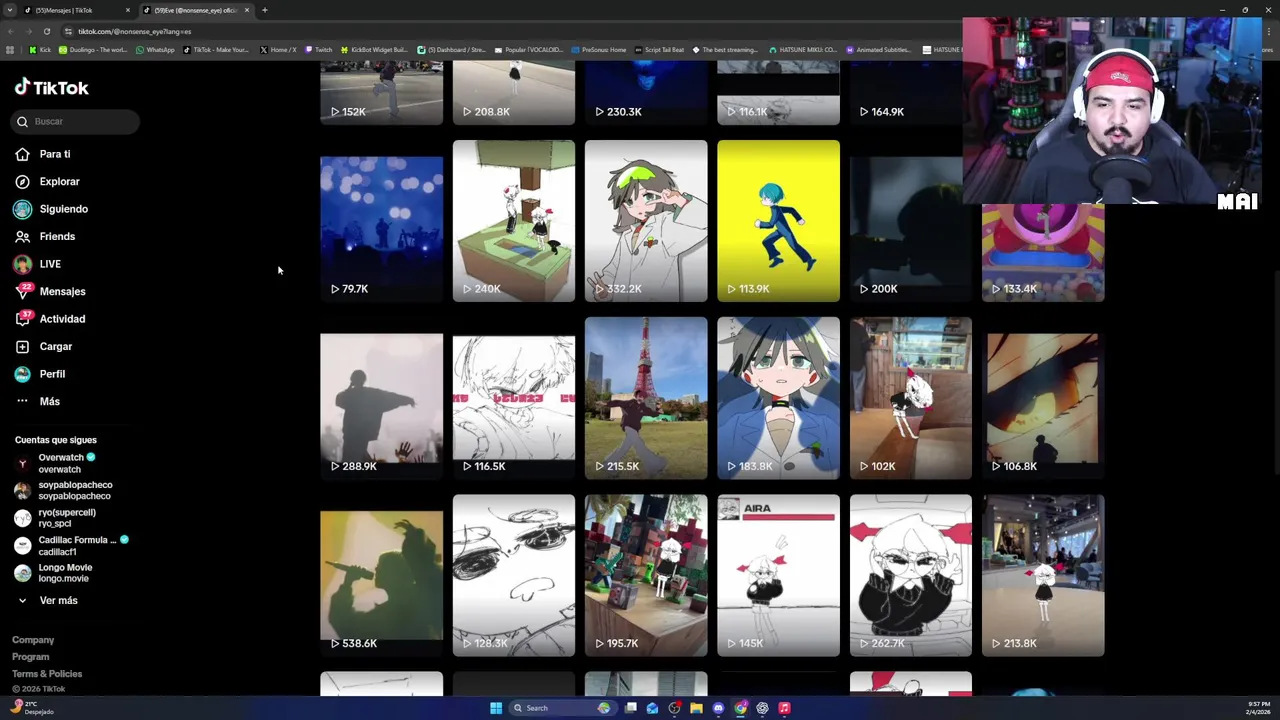
Task: Open the video with 133.4K views
Action: 1043,252
